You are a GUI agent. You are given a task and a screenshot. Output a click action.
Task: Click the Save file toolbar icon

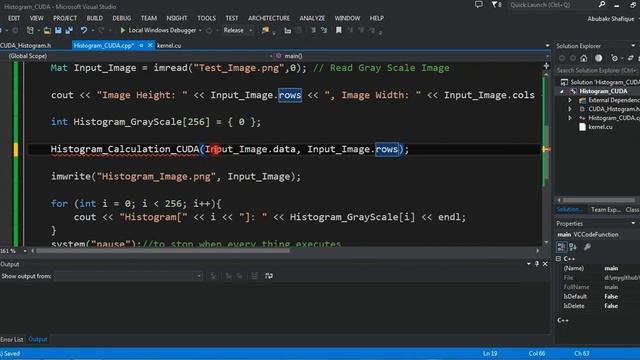[58, 30]
